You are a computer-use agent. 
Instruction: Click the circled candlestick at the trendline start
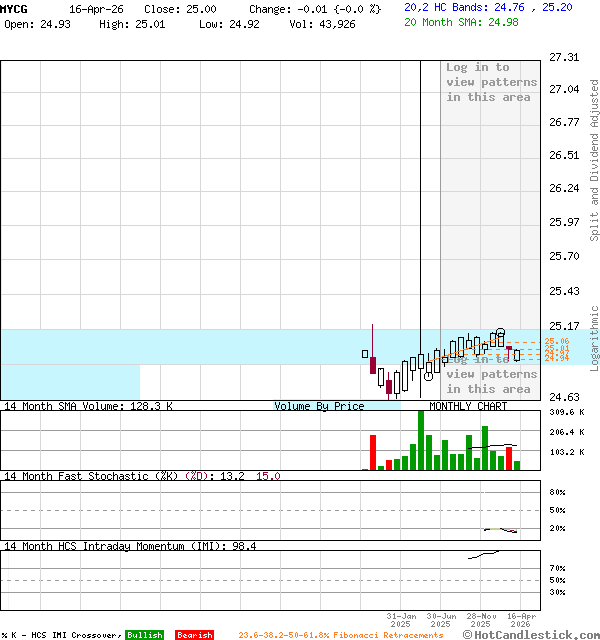pos(429,374)
